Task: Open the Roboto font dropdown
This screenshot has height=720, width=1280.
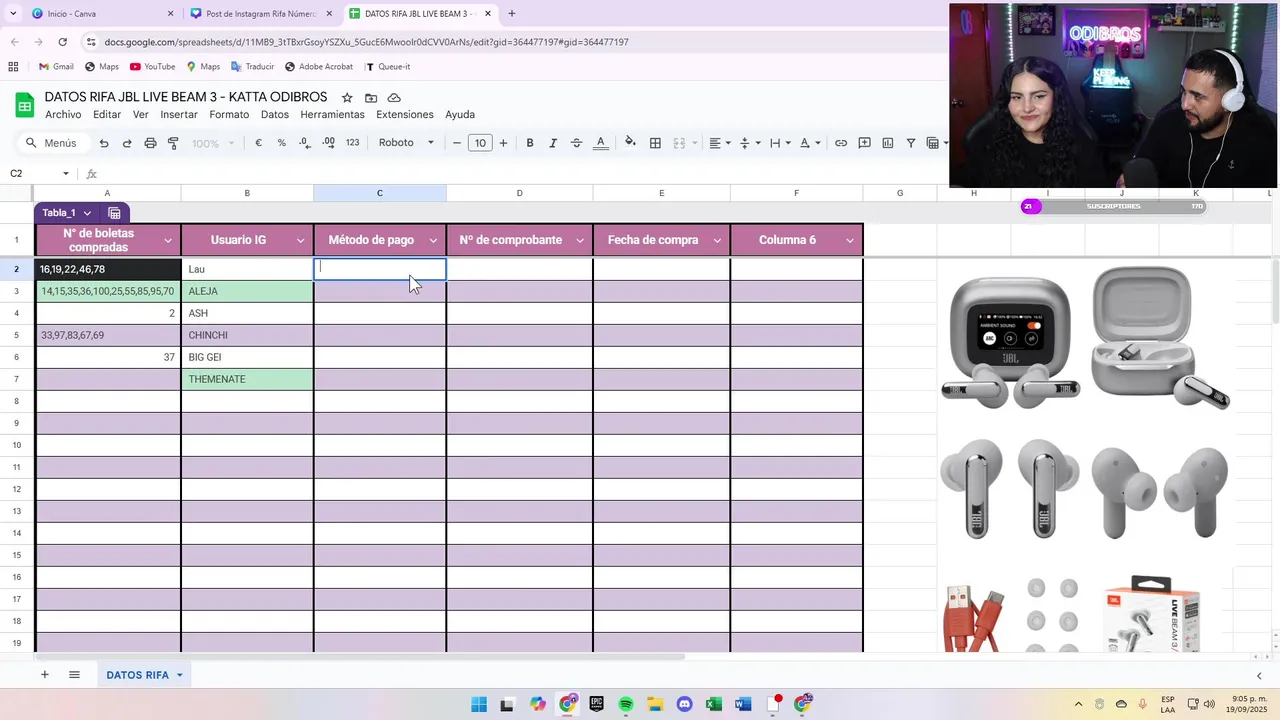Action: [x=406, y=143]
